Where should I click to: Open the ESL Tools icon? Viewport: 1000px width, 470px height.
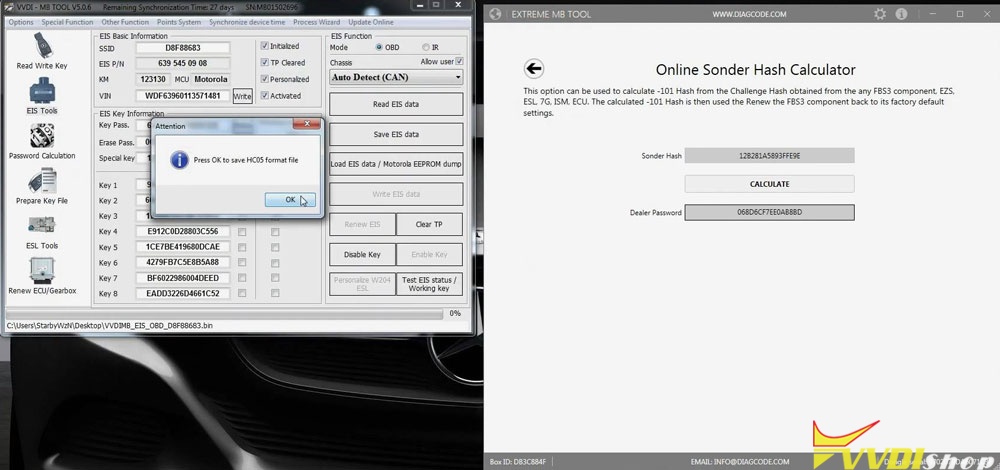[x=42, y=231]
